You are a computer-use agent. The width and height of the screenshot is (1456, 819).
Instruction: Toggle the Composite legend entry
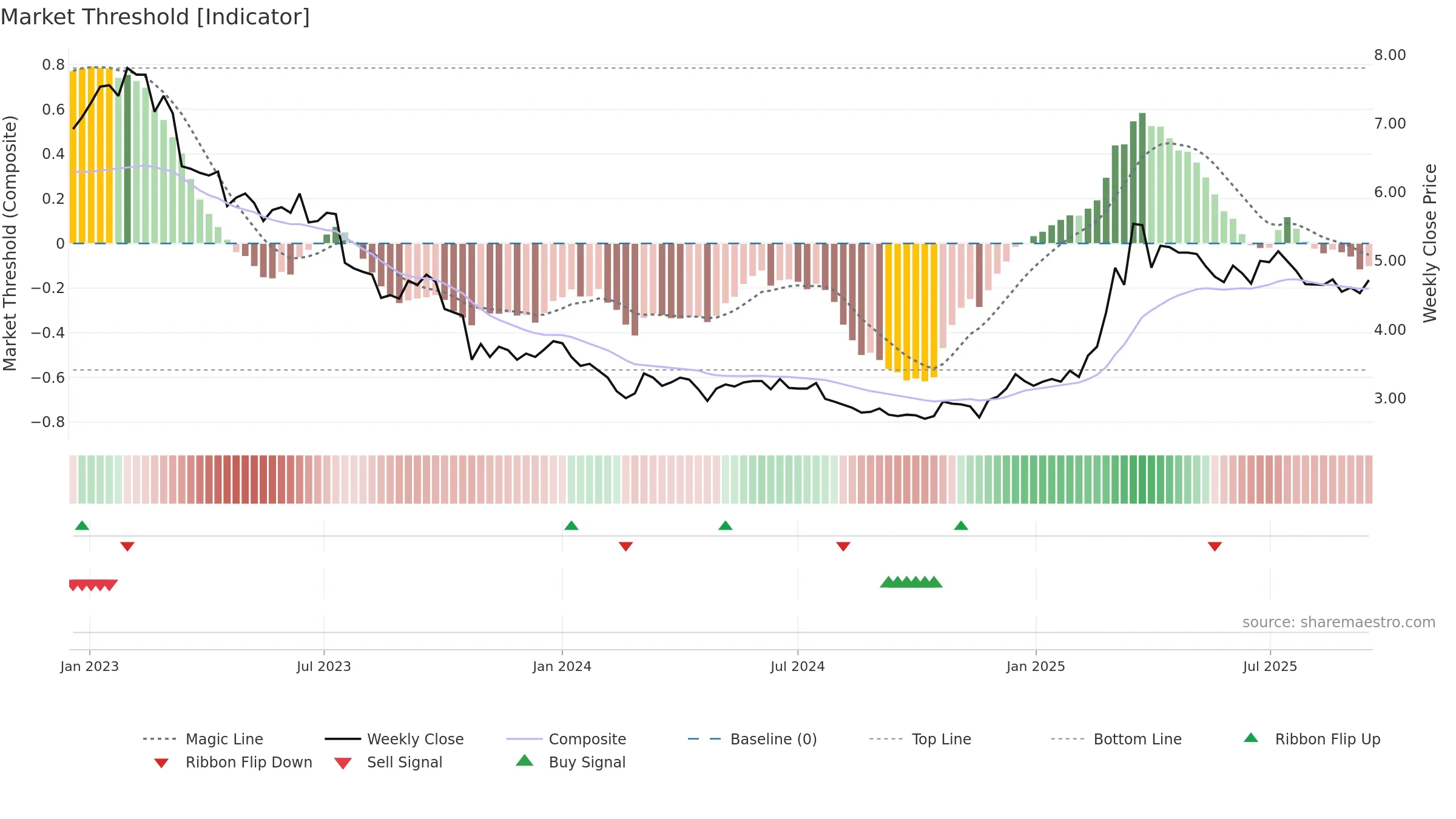(x=566, y=739)
